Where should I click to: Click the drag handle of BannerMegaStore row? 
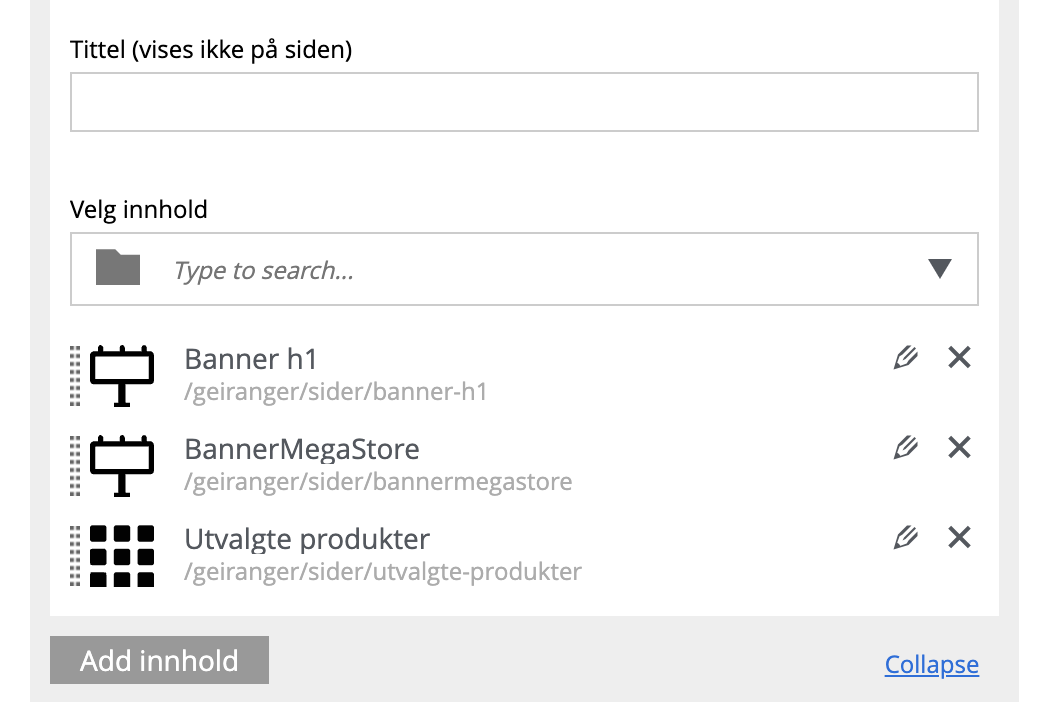point(75,466)
